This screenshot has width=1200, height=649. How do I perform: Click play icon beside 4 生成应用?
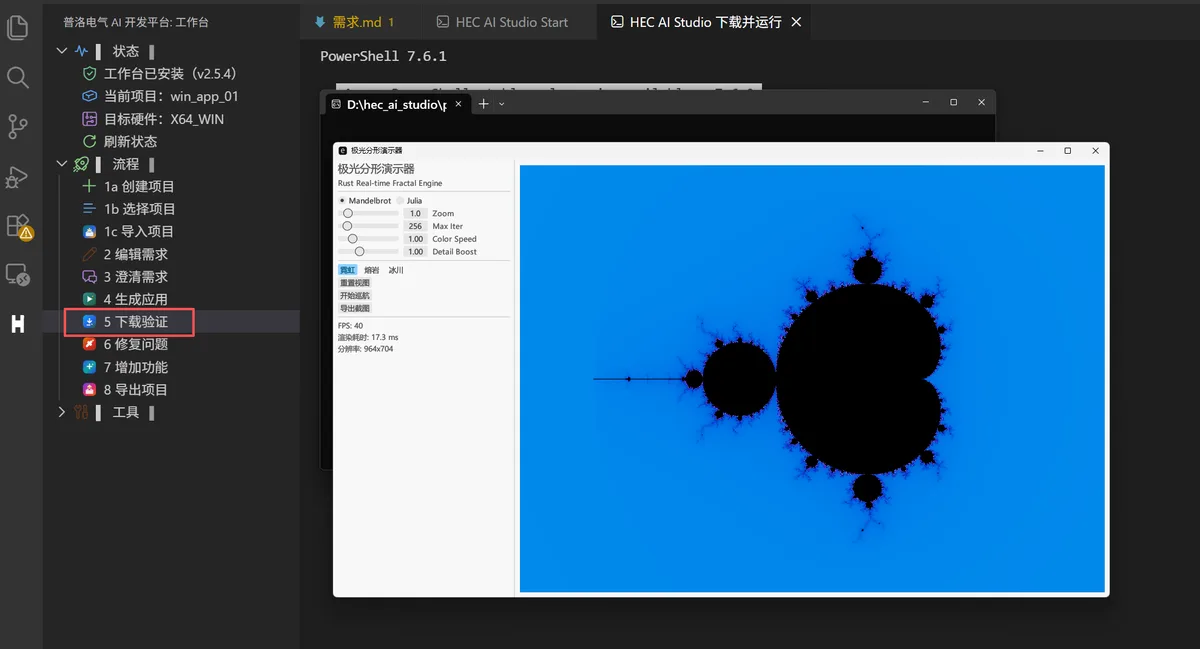[x=89, y=299]
